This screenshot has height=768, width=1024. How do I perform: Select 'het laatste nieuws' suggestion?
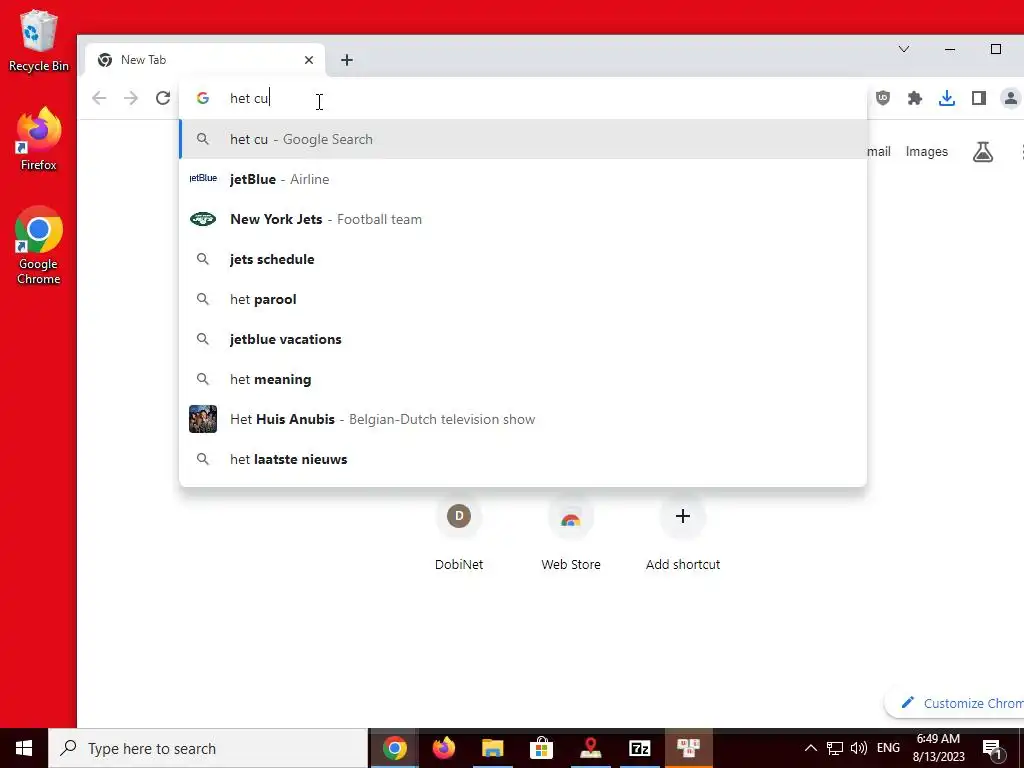523,459
